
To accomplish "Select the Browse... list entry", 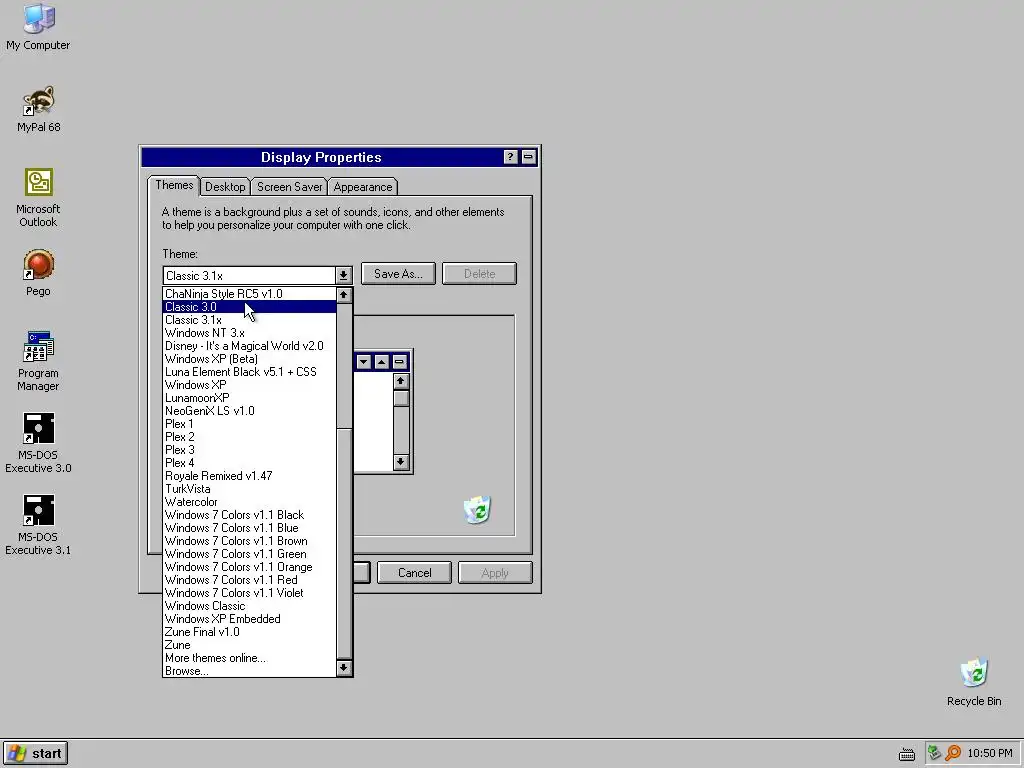I will pos(249,671).
